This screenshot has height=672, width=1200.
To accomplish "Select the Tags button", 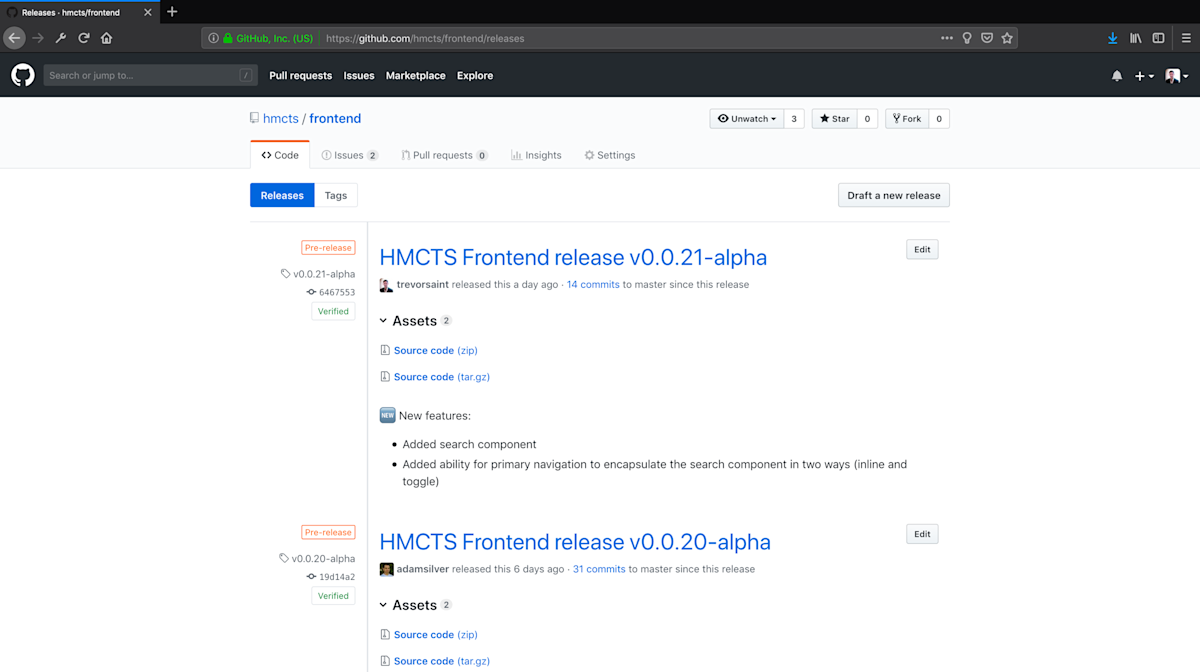I will (x=336, y=195).
